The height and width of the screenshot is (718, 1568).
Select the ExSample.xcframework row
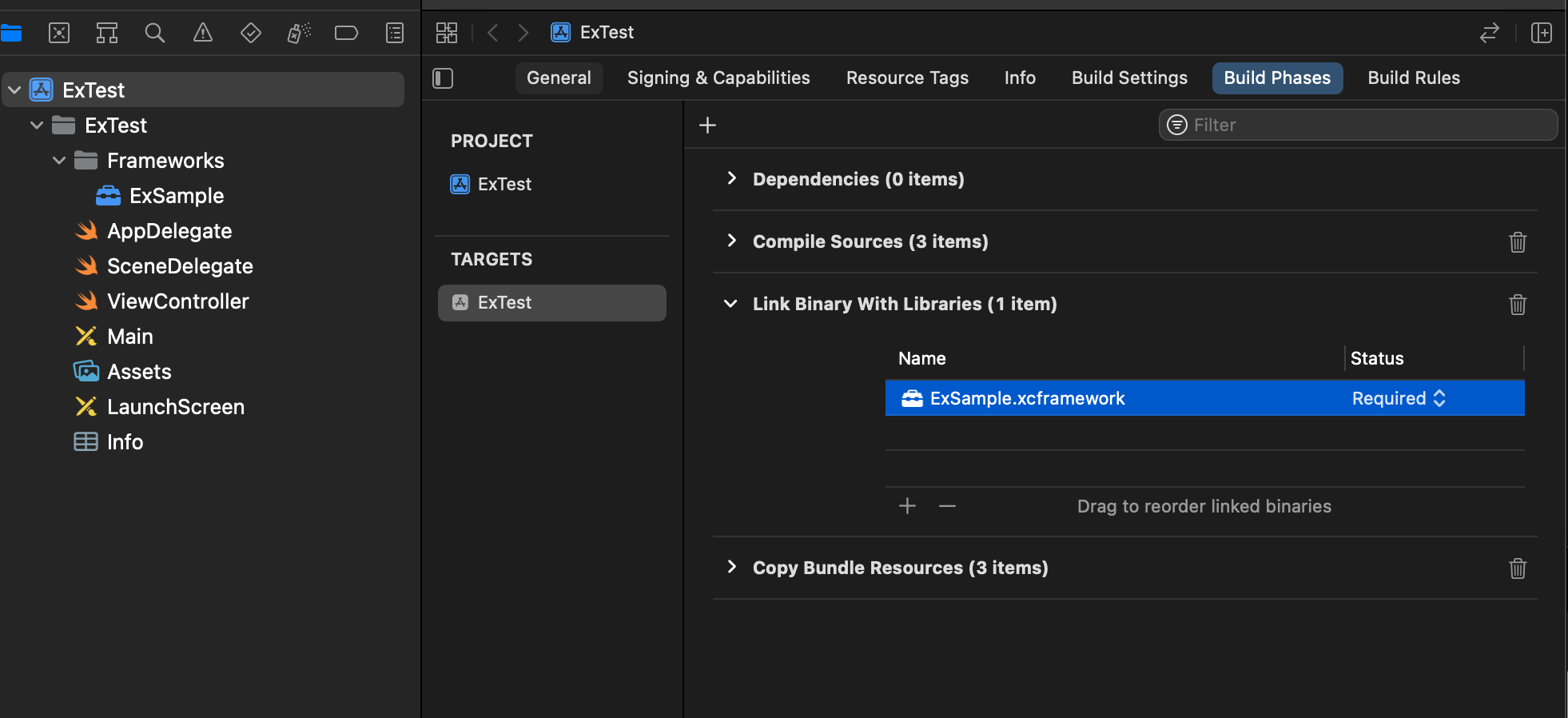[1204, 398]
